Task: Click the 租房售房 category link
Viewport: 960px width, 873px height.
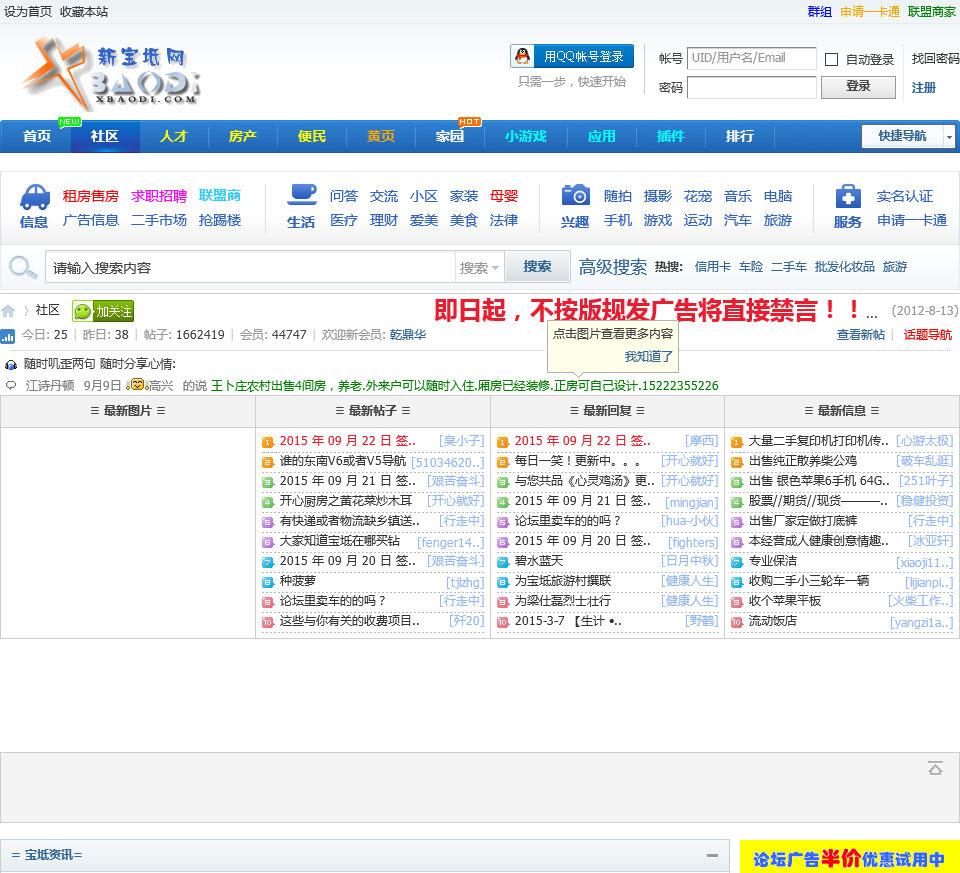Action: coord(91,196)
